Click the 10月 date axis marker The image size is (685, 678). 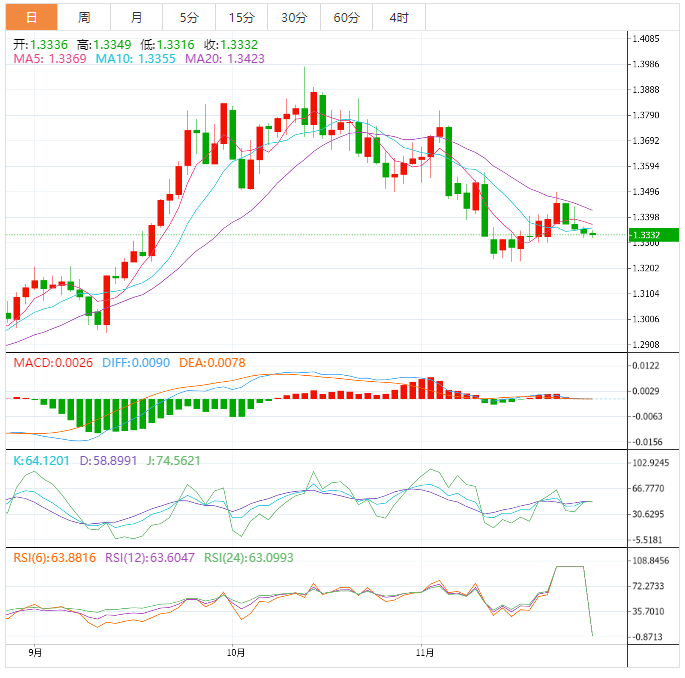click(x=236, y=653)
